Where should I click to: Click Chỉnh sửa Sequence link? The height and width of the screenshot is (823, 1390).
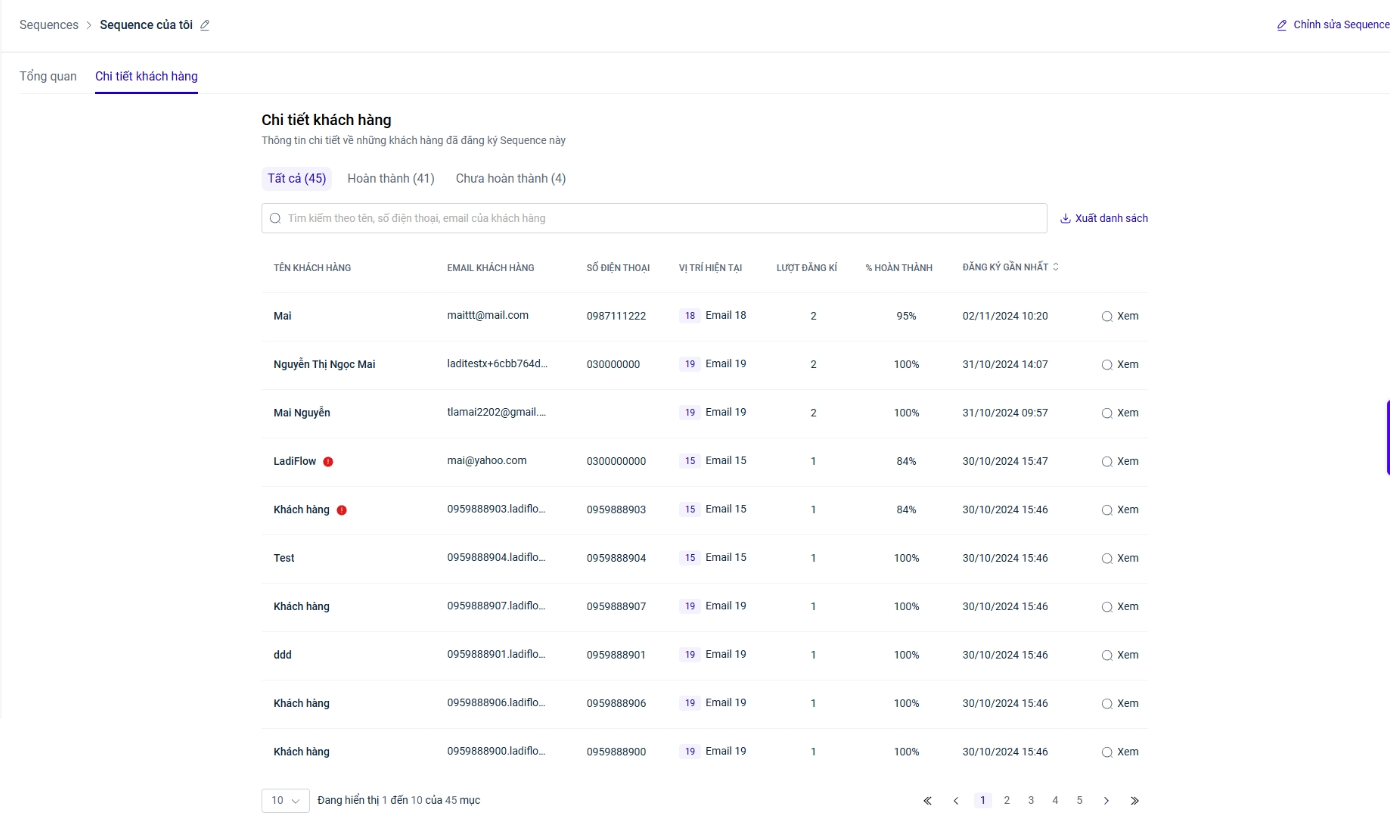[1333, 25]
